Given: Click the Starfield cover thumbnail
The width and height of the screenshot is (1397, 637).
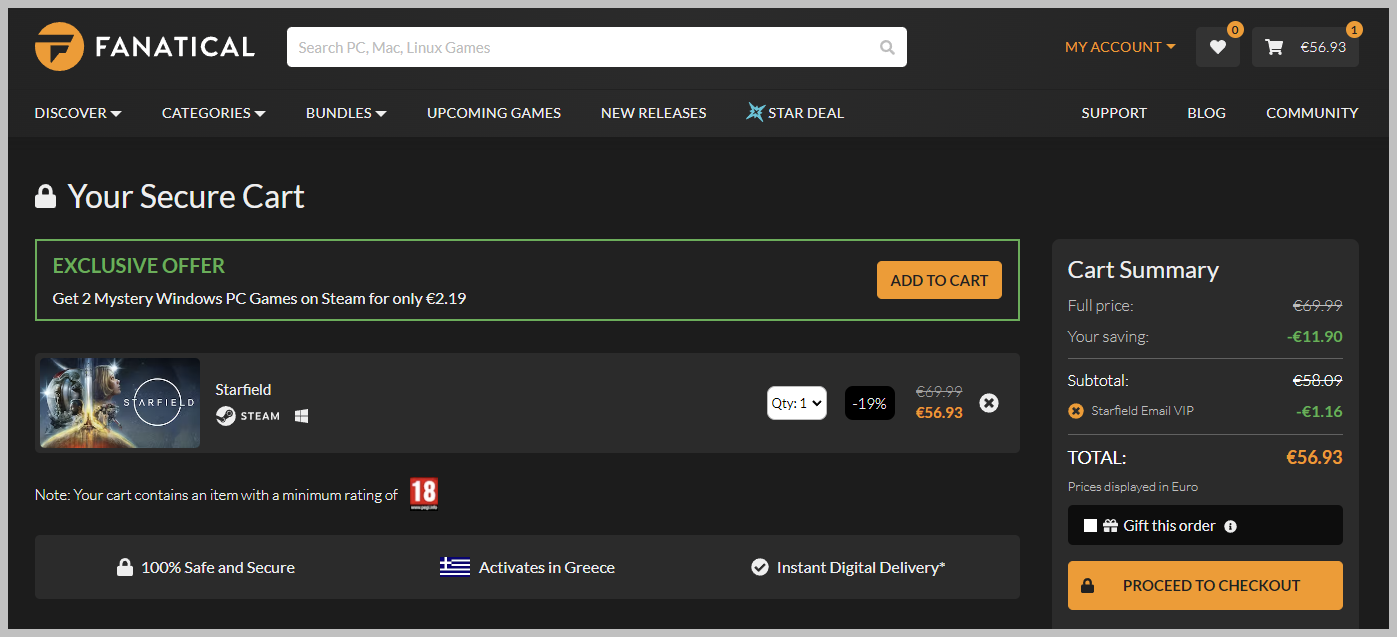Looking at the screenshot, I should click(x=120, y=403).
